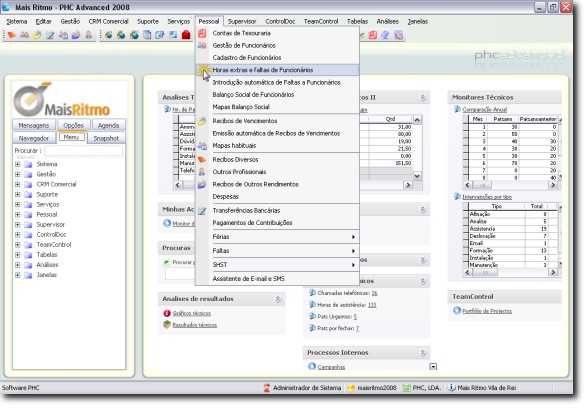The height and width of the screenshot is (410, 584).
Task: Open the Intervenções por tipo link
Action: coord(487,197)
